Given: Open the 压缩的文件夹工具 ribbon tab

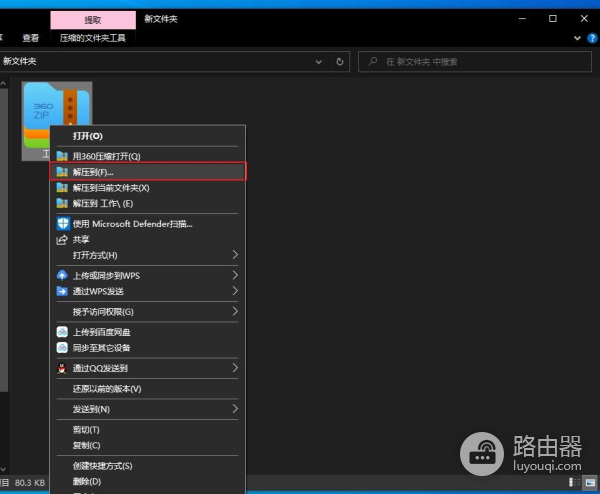Looking at the screenshot, I should [x=92, y=38].
